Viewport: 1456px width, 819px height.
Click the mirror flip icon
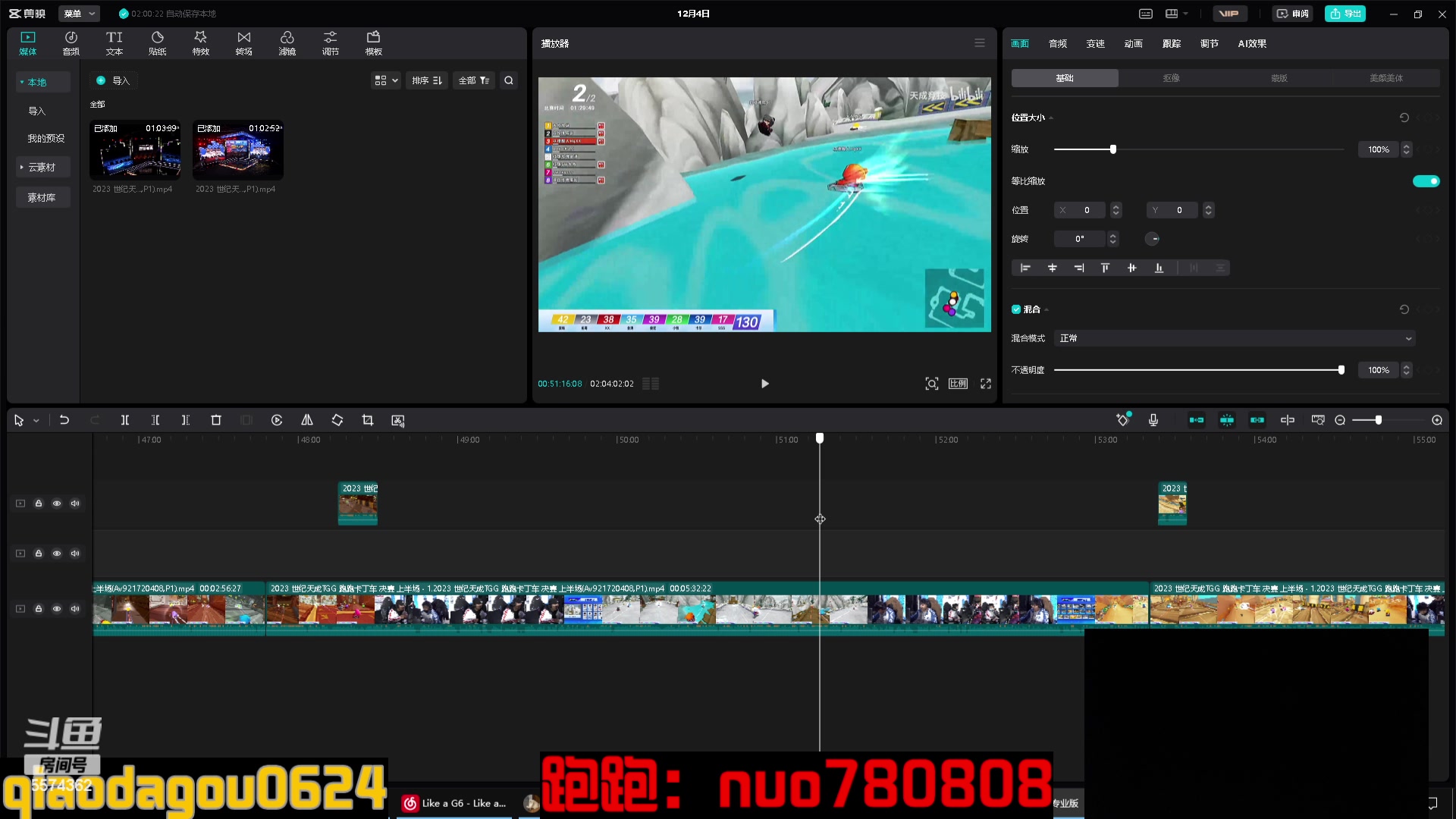click(307, 420)
